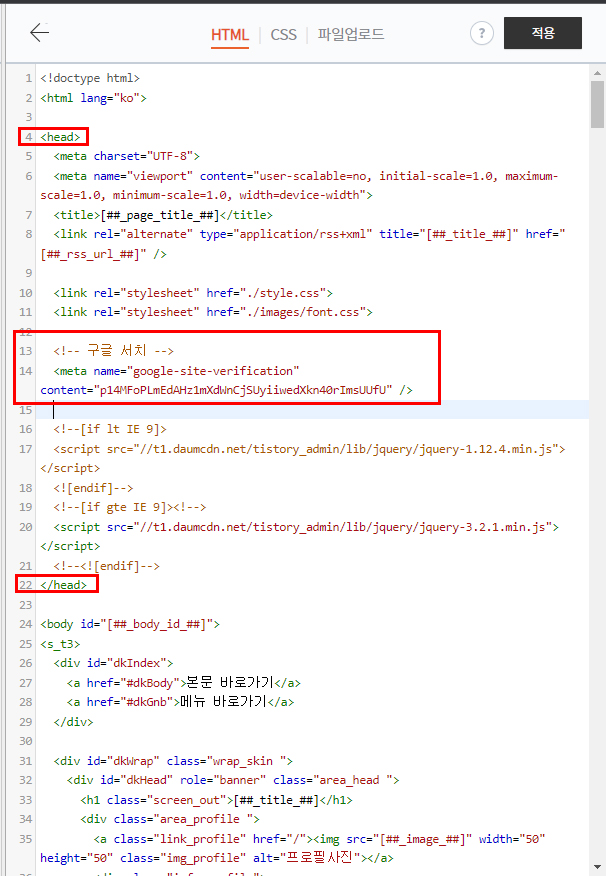Click the div id="dkIndex" line
This screenshot has height=876, width=606.
(113, 663)
